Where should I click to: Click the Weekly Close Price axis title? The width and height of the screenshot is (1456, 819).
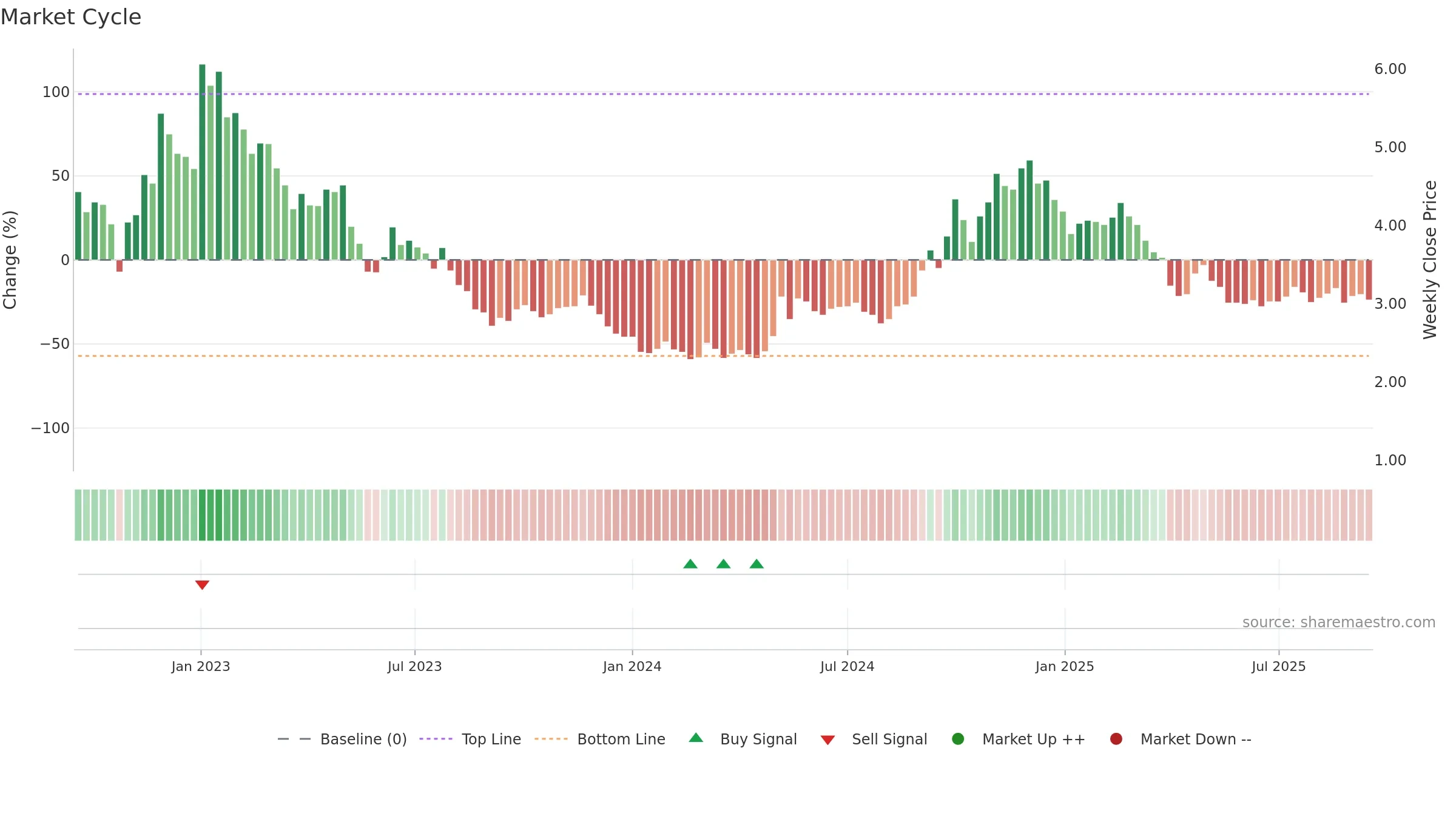(1430, 260)
